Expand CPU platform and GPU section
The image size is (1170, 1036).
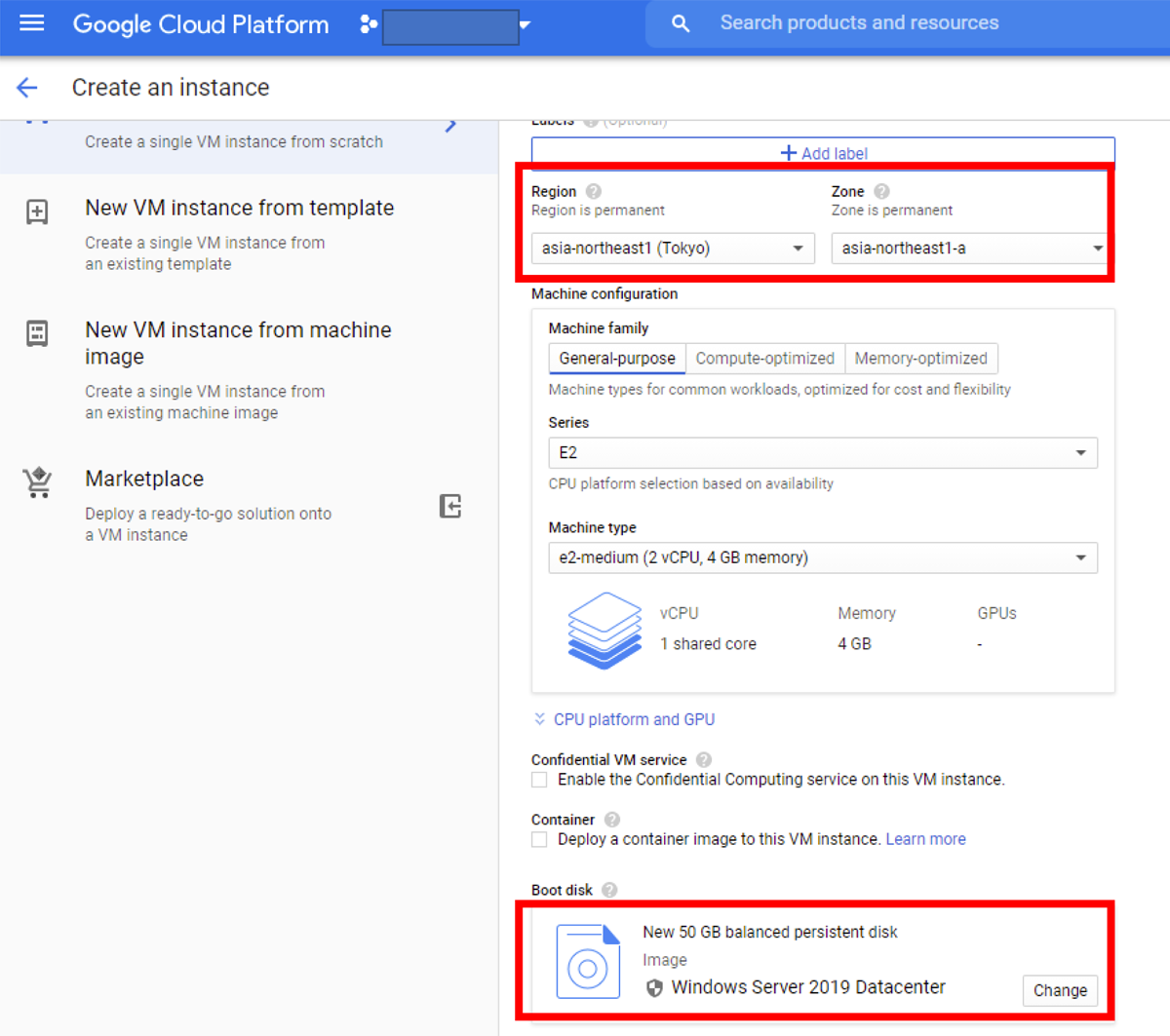click(624, 719)
